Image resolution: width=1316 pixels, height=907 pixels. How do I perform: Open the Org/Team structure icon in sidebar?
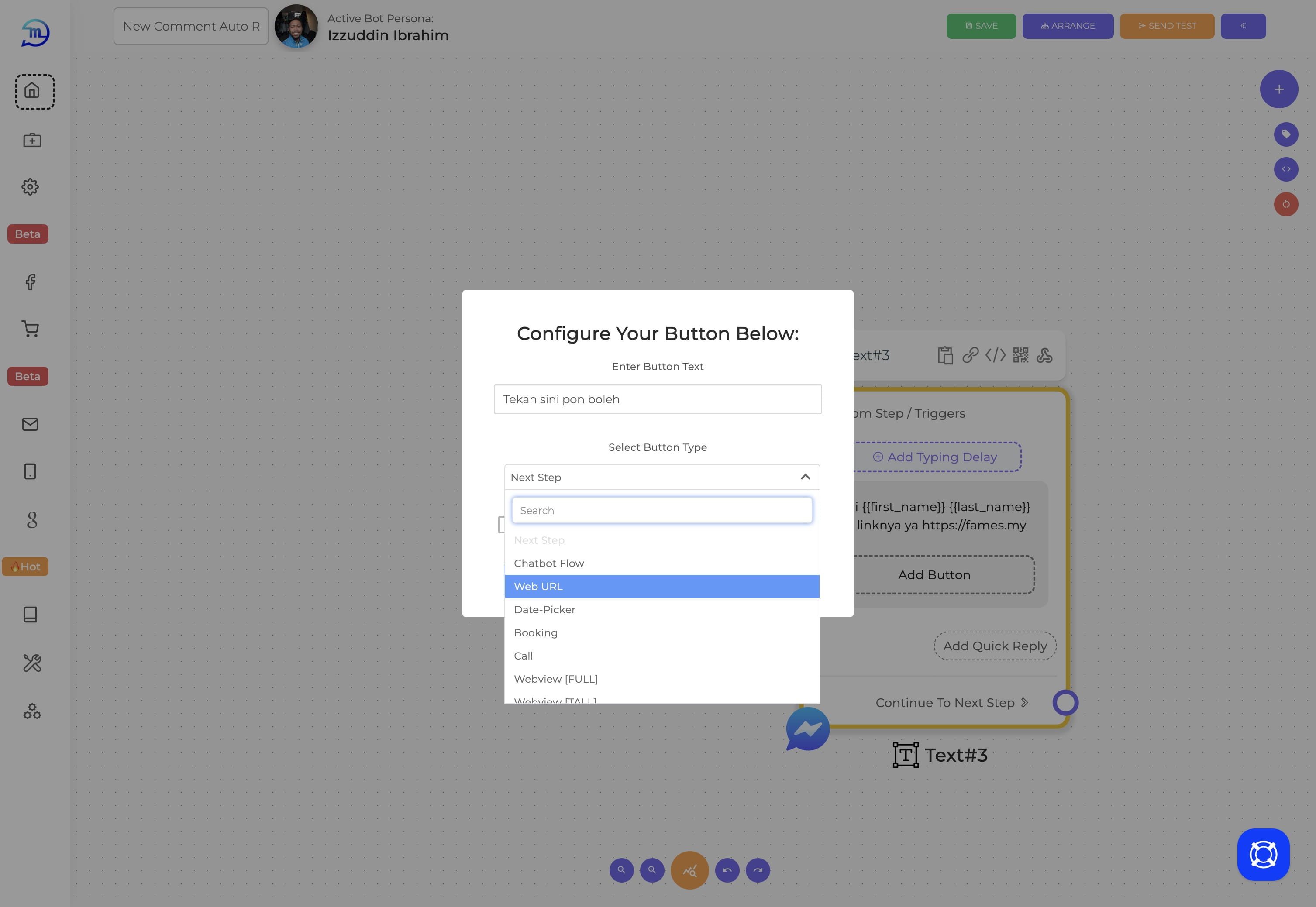32,712
